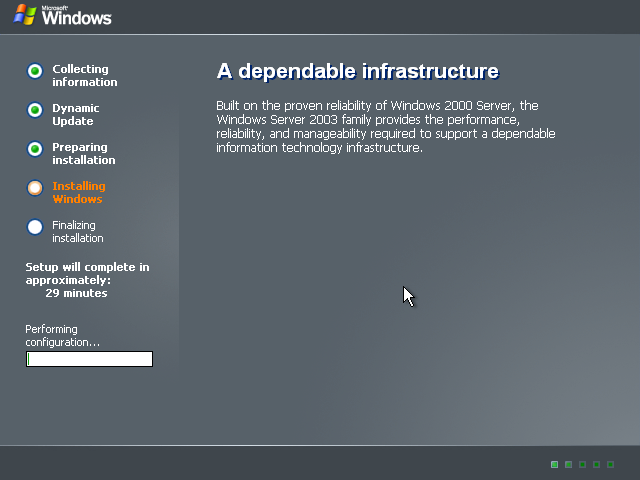
Task: Click the 'Setup will complete in approximately' text
Action: [87, 273]
